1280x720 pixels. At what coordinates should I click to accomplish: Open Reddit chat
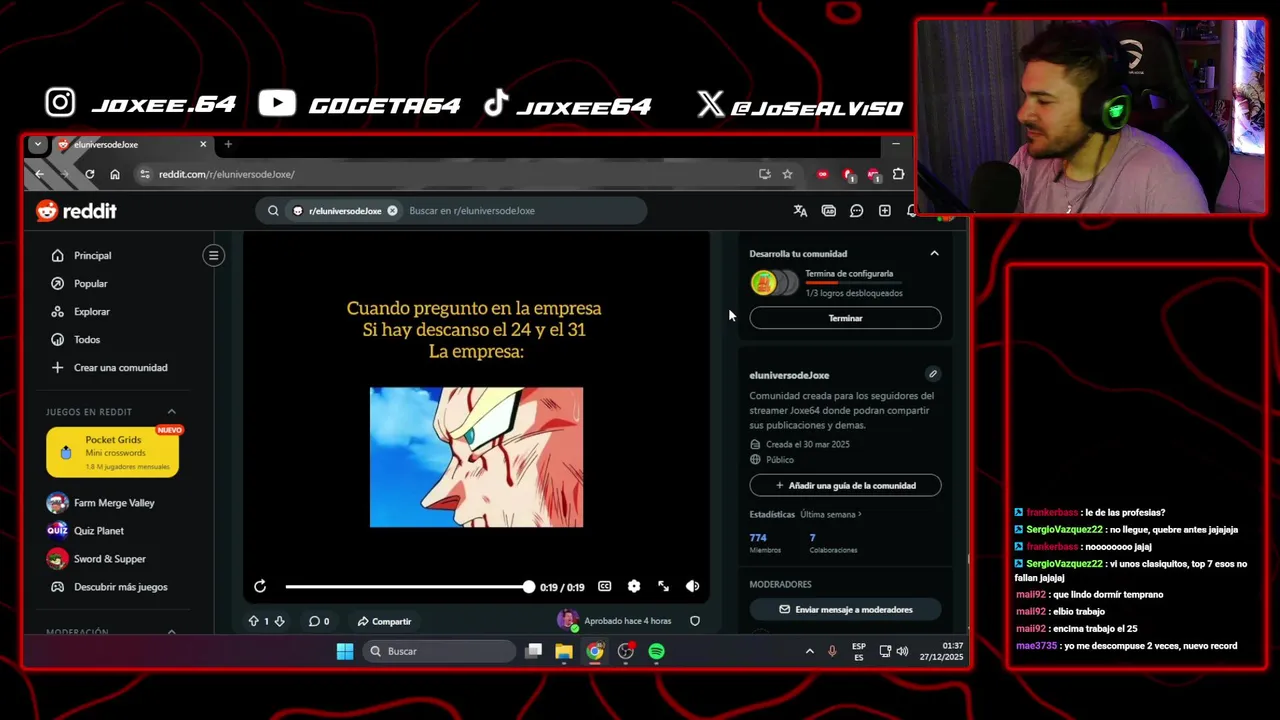click(x=856, y=211)
